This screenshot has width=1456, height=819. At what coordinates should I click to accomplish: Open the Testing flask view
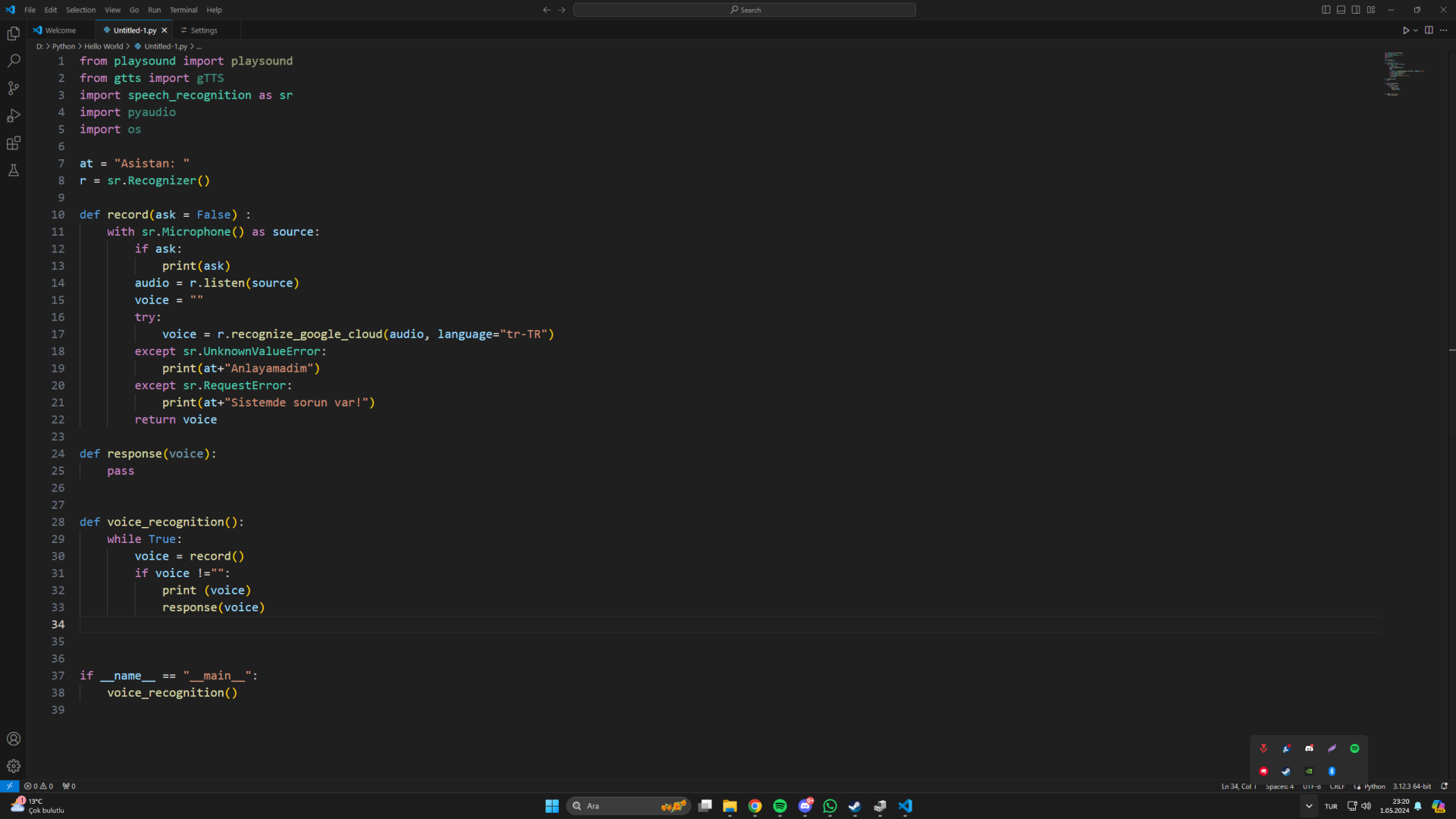(14, 171)
